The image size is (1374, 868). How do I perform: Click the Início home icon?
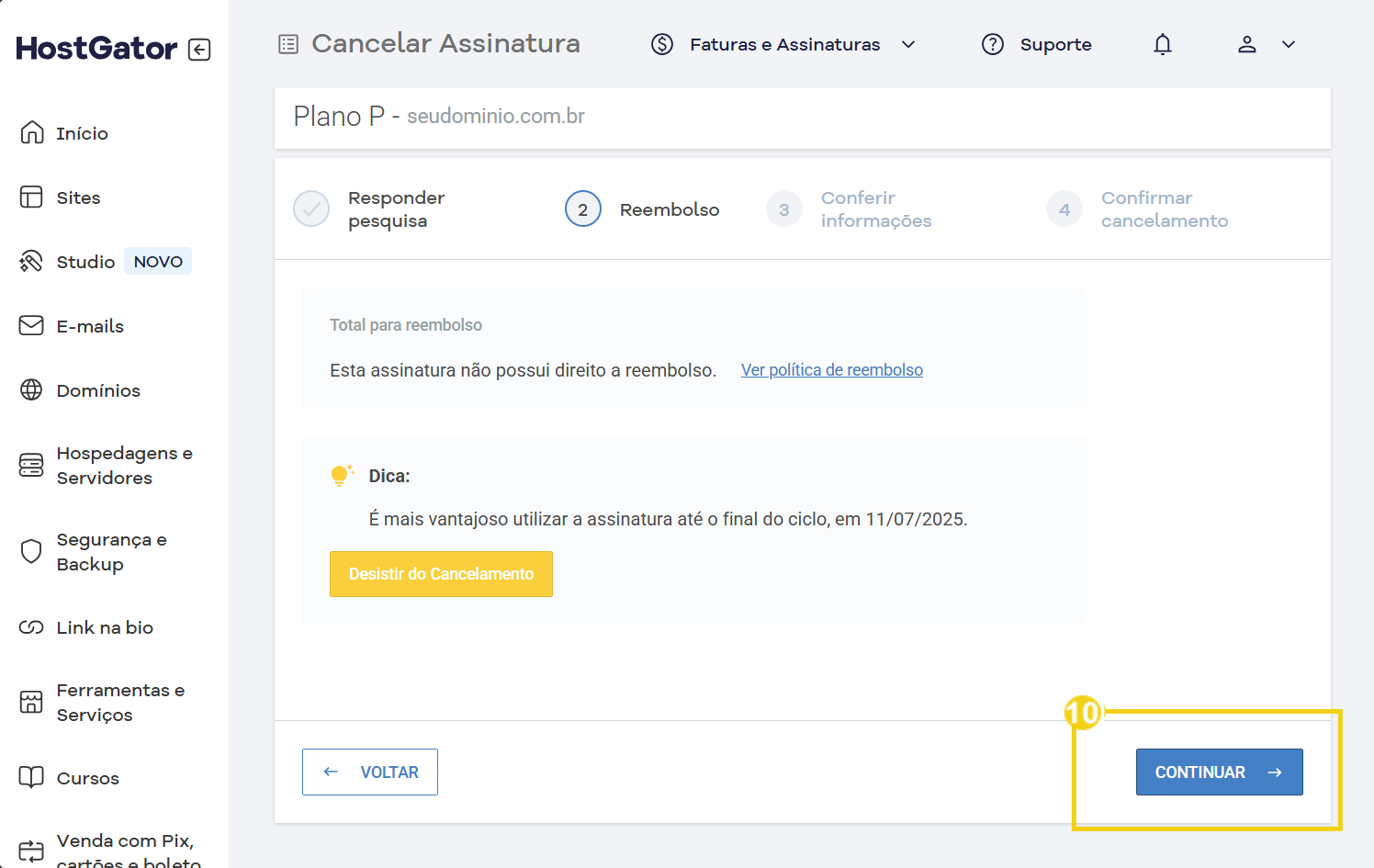point(31,132)
